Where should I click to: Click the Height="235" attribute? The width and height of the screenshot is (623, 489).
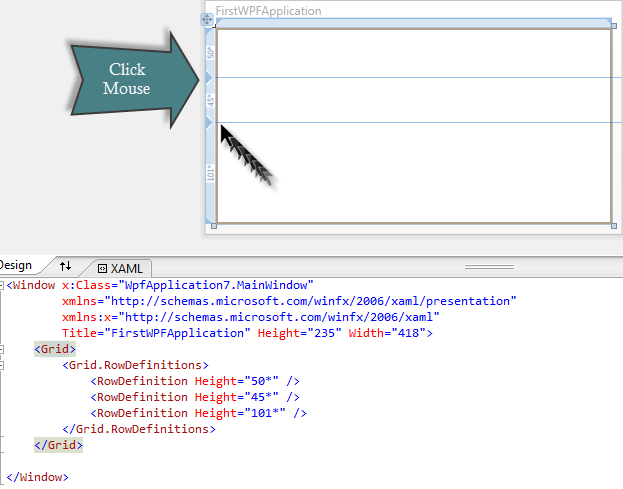click(300, 333)
